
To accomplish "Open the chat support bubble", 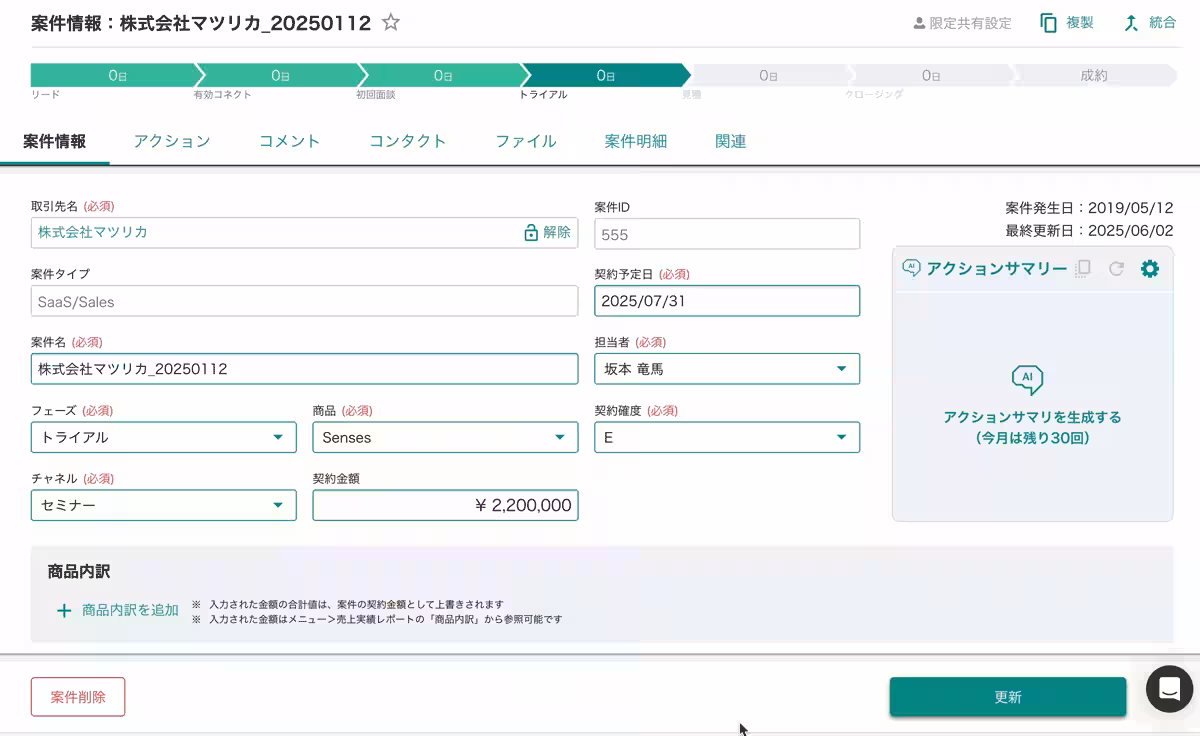I will [1168, 689].
